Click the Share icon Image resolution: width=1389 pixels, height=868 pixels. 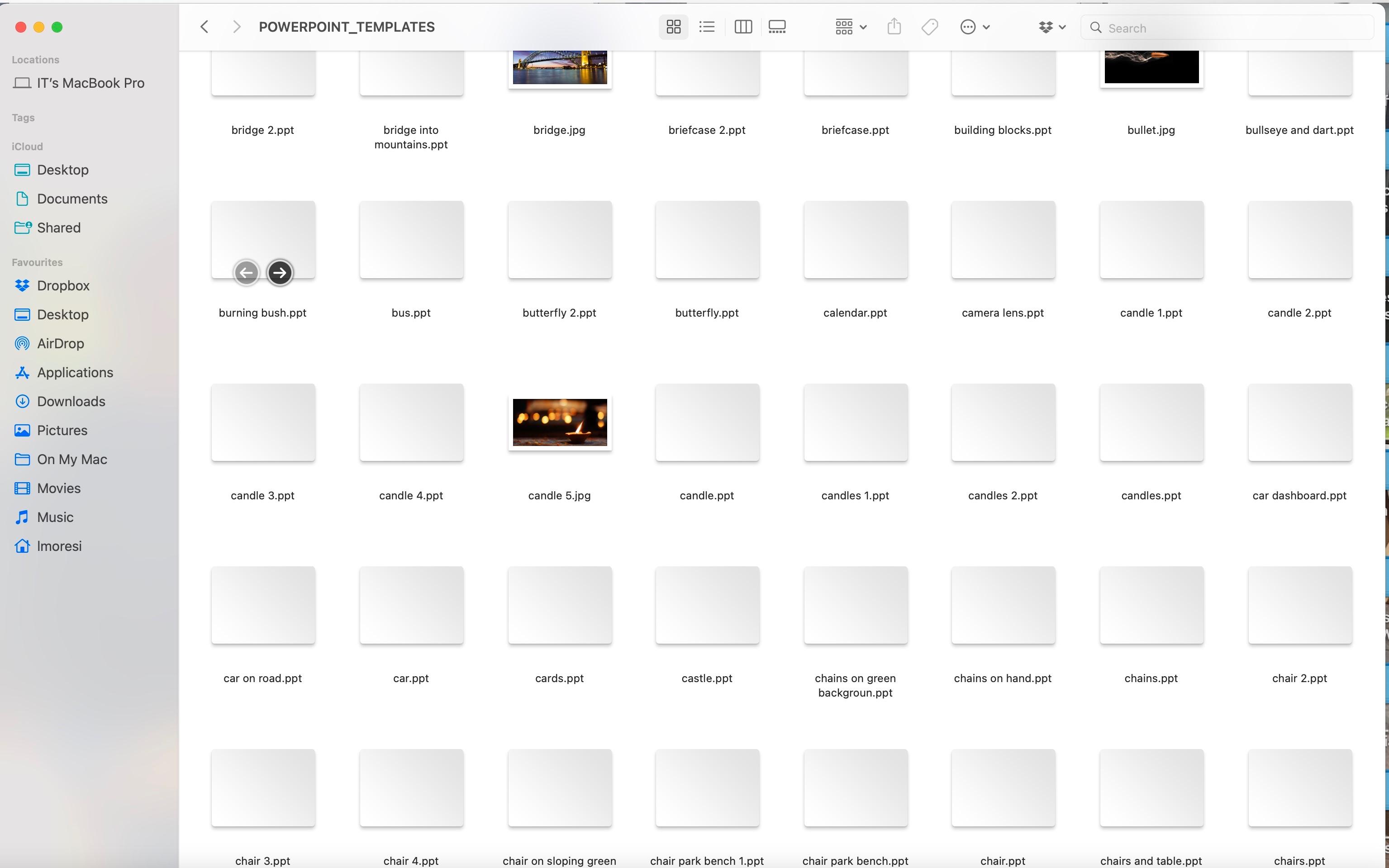[894, 27]
